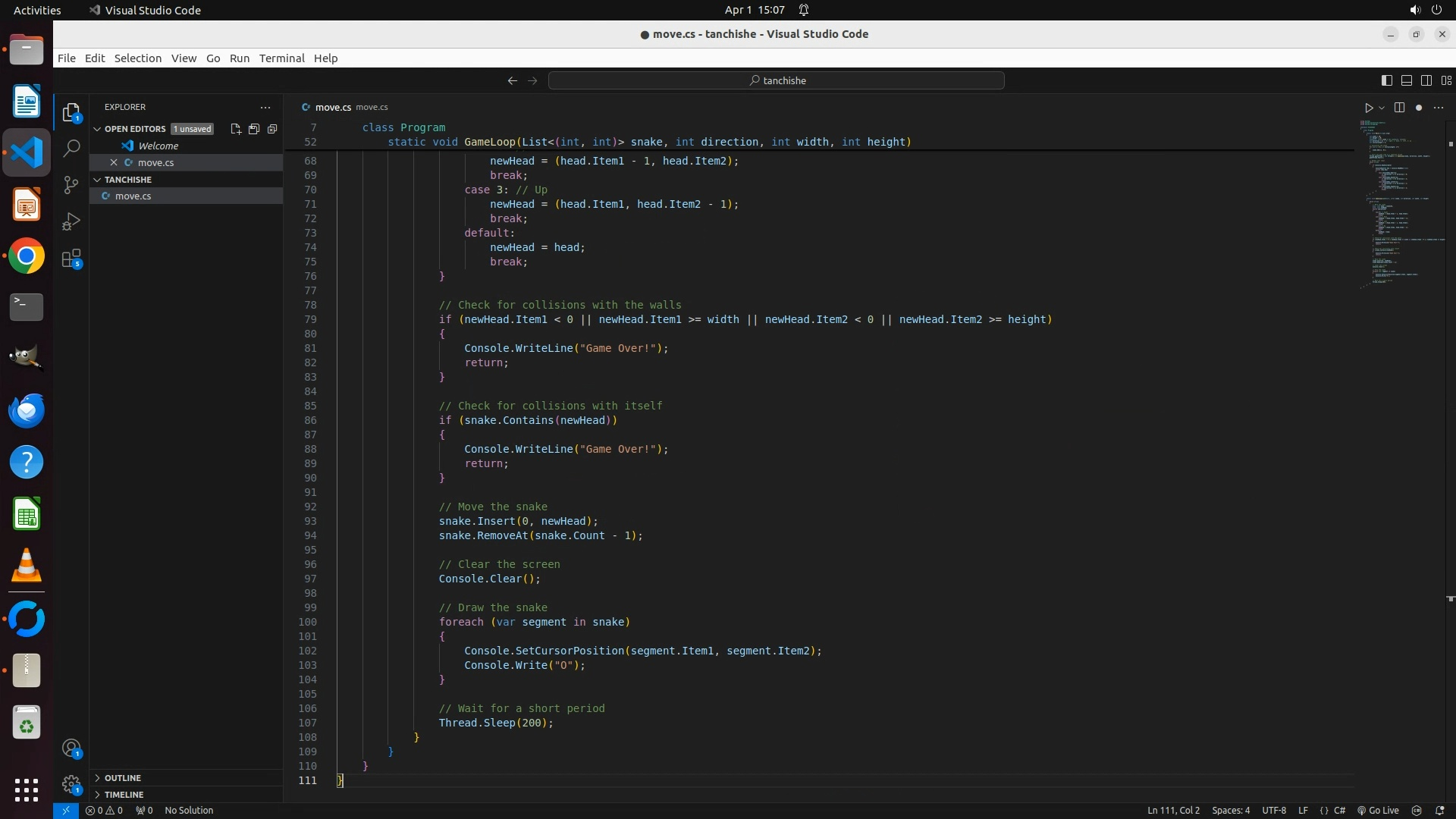Screen dimensions: 1456x819
Task: Open Source Control view
Action: (x=71, y=185)
